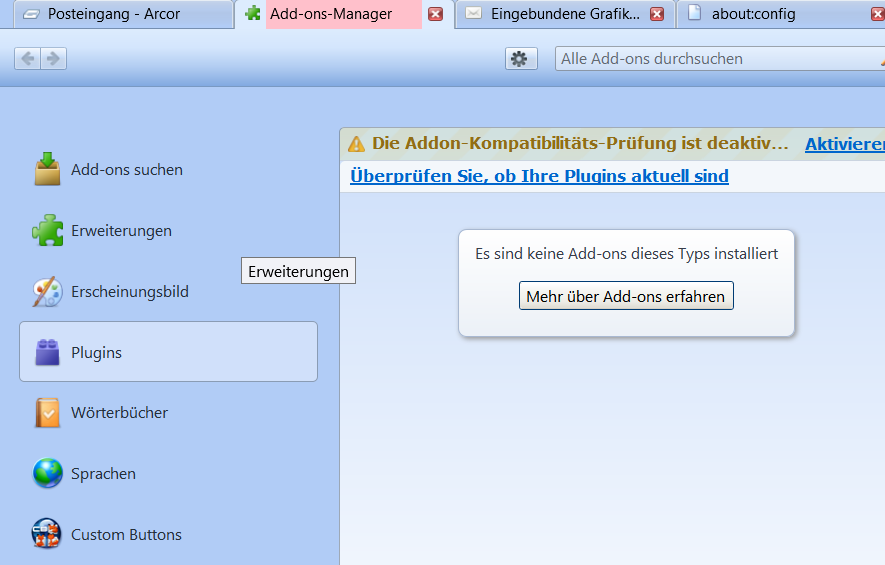Open the gear tools menu button
885x565 pixels.
tap(521, 59)
